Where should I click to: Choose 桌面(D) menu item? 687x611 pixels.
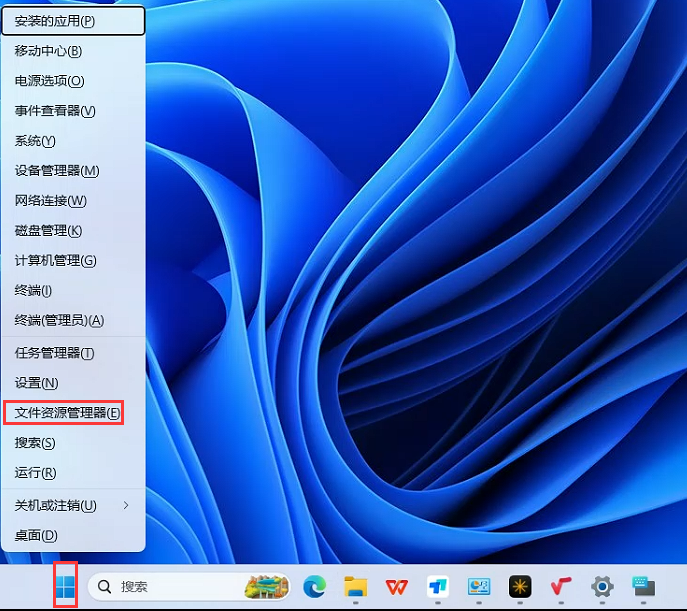(73, 535)
